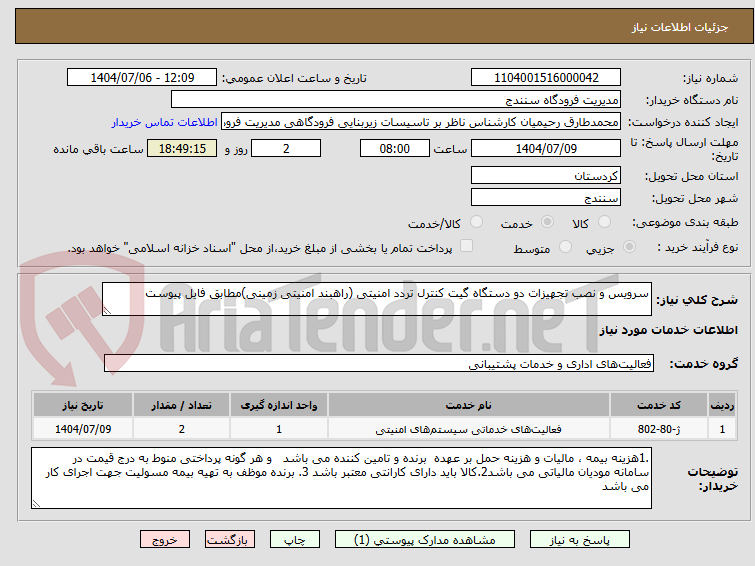Click the جزئیات اطلاعات نیاز header title
The height and width of the screenshot is (566, 755).
679,27
